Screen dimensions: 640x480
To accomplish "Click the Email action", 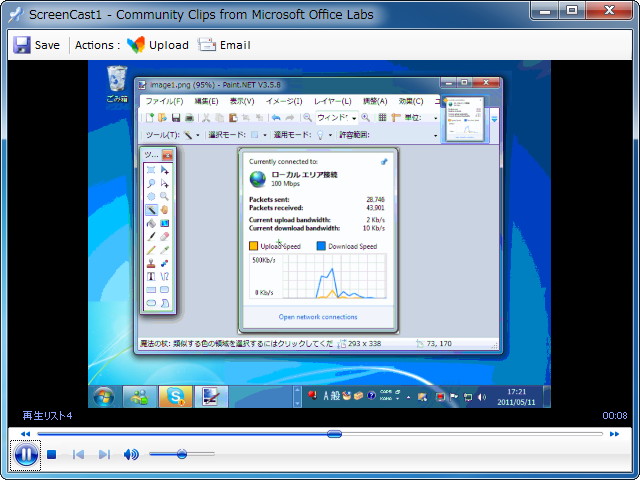I will tap(224, 45).
